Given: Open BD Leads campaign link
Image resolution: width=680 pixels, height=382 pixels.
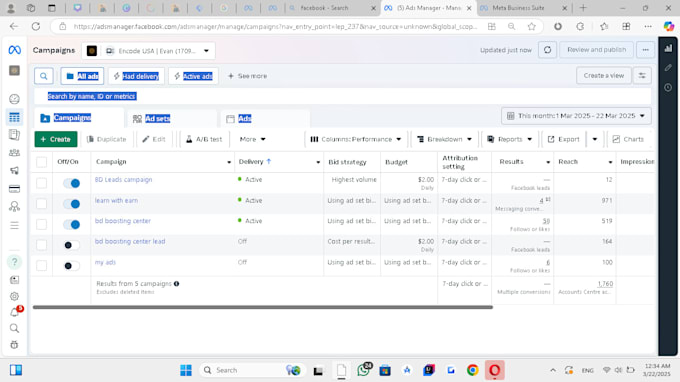Looking at the screenshot, I should click(x=123, y=180).
